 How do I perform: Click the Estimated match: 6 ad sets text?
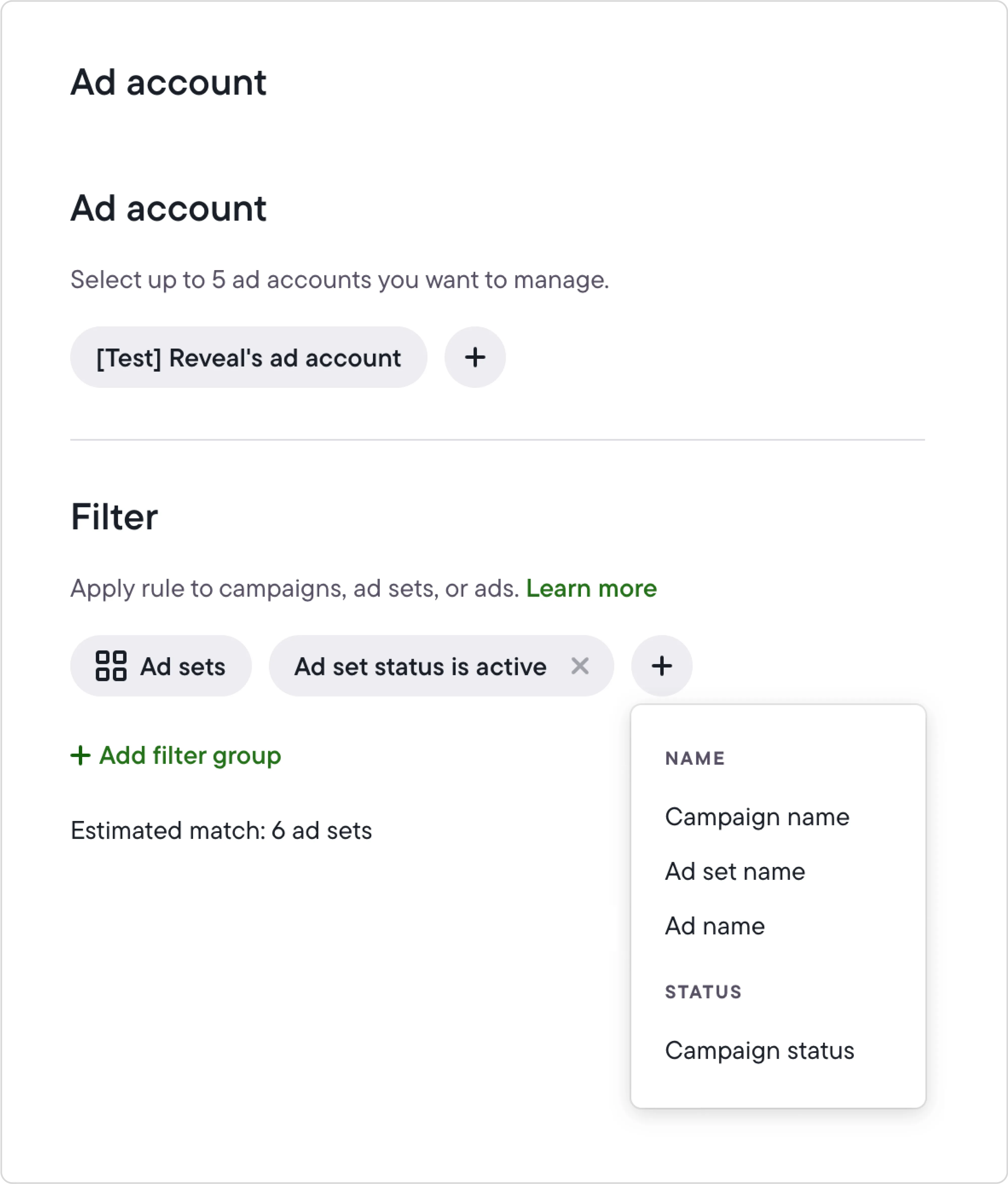pyautogui.click(x=221, y=830)
